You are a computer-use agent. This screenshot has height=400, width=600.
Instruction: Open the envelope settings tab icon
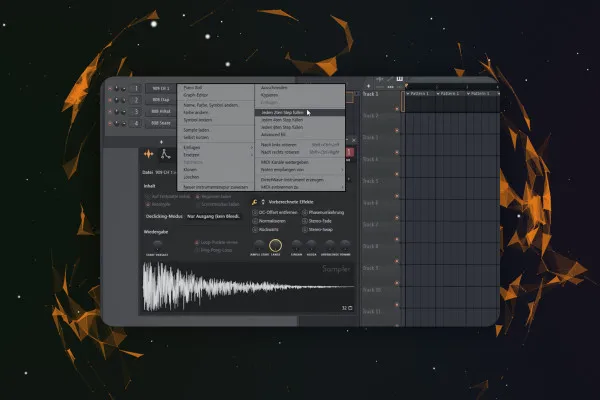click(x=165, y=154)
